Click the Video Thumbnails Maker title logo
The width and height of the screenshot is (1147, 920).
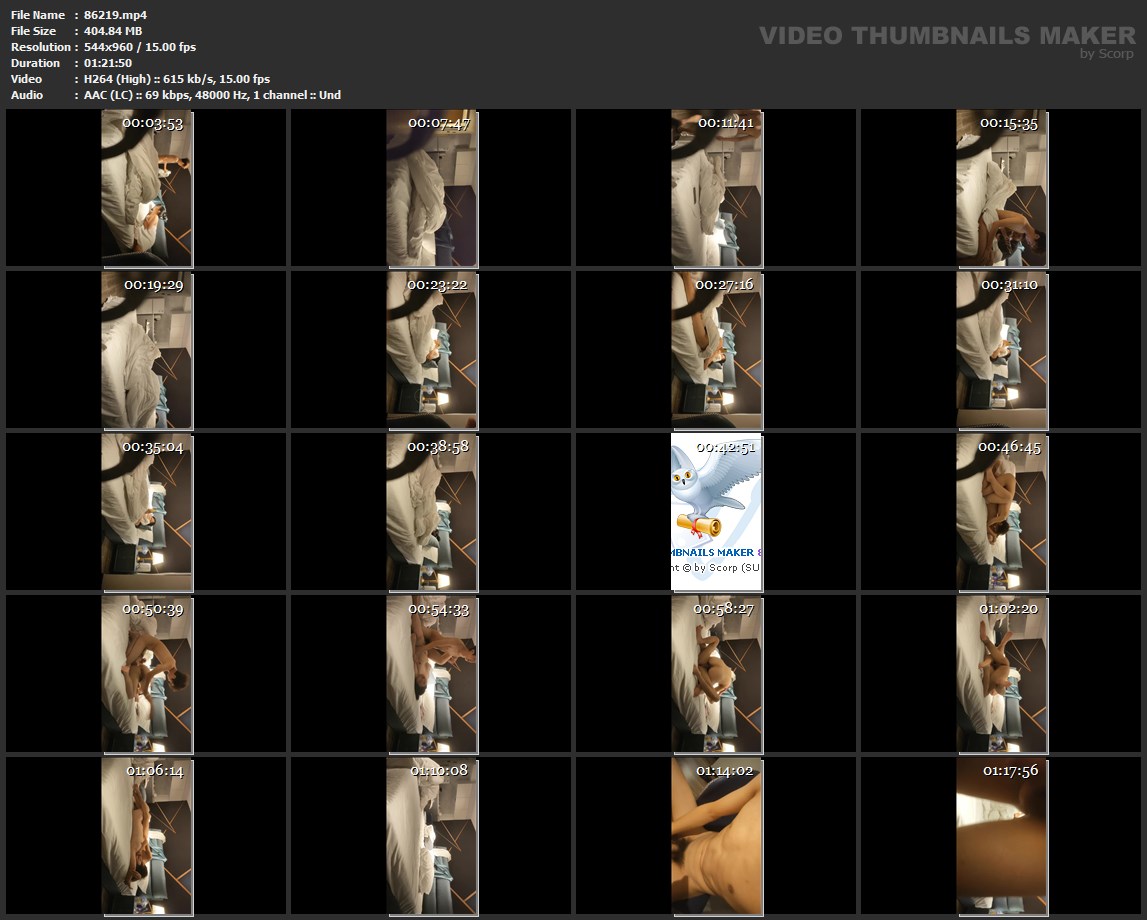[946, 36]
